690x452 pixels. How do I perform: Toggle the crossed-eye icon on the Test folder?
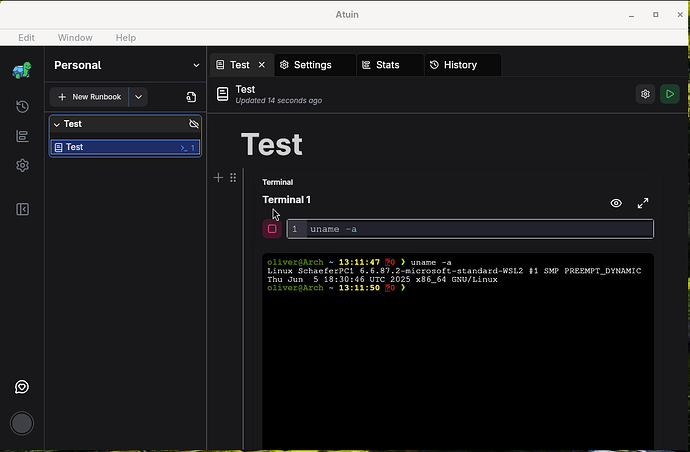(x=194, y=124)
